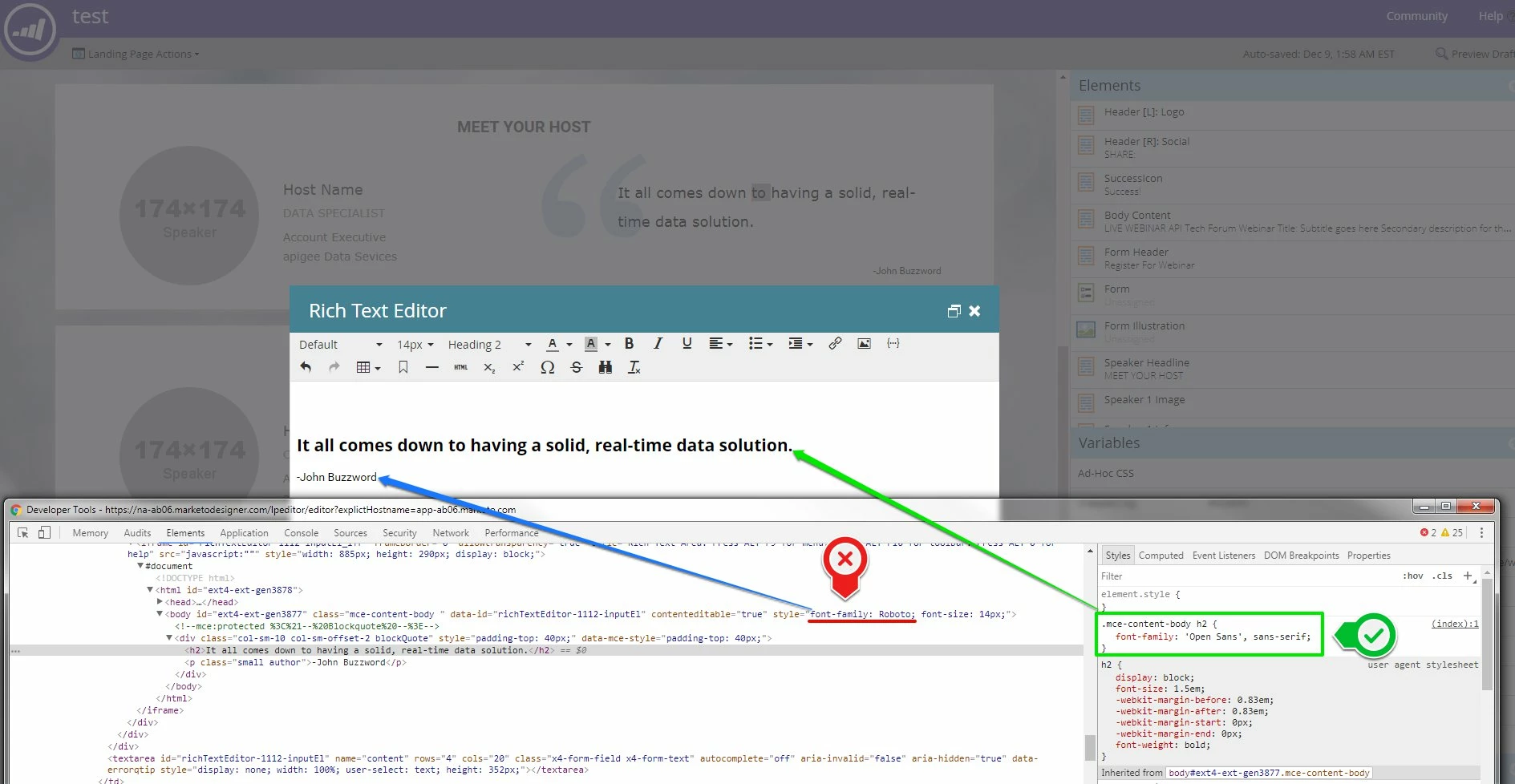
Task: Click the text color A icon
Action: [x=552, y=344]
